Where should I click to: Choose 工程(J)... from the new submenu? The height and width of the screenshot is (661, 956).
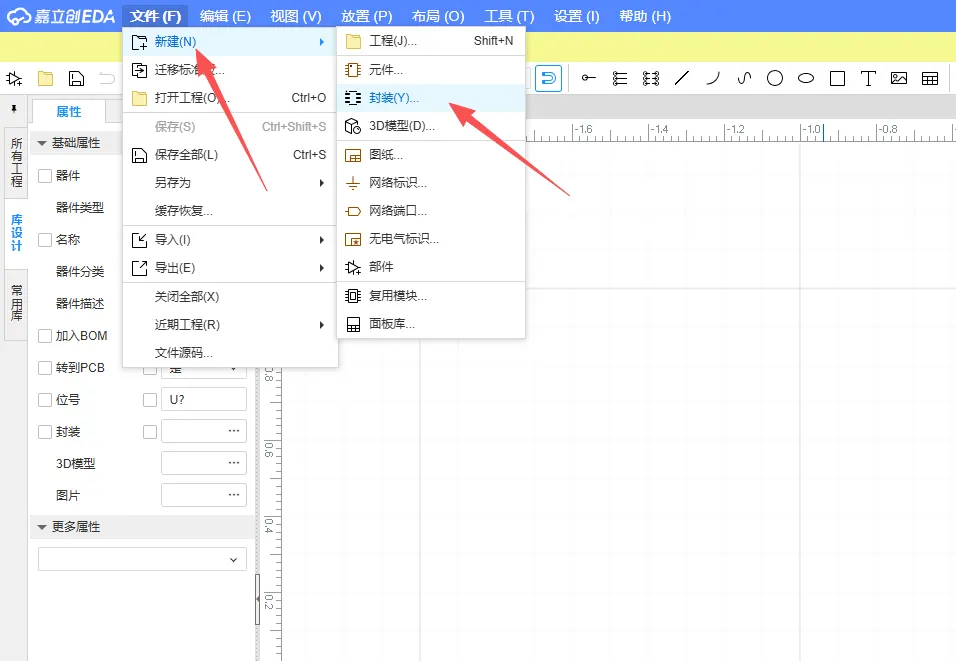(430, 41)
